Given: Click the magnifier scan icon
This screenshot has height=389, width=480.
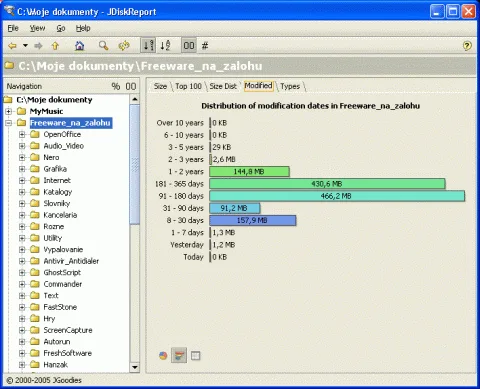Looking at the screenshot, I should (x=103, y=46).
